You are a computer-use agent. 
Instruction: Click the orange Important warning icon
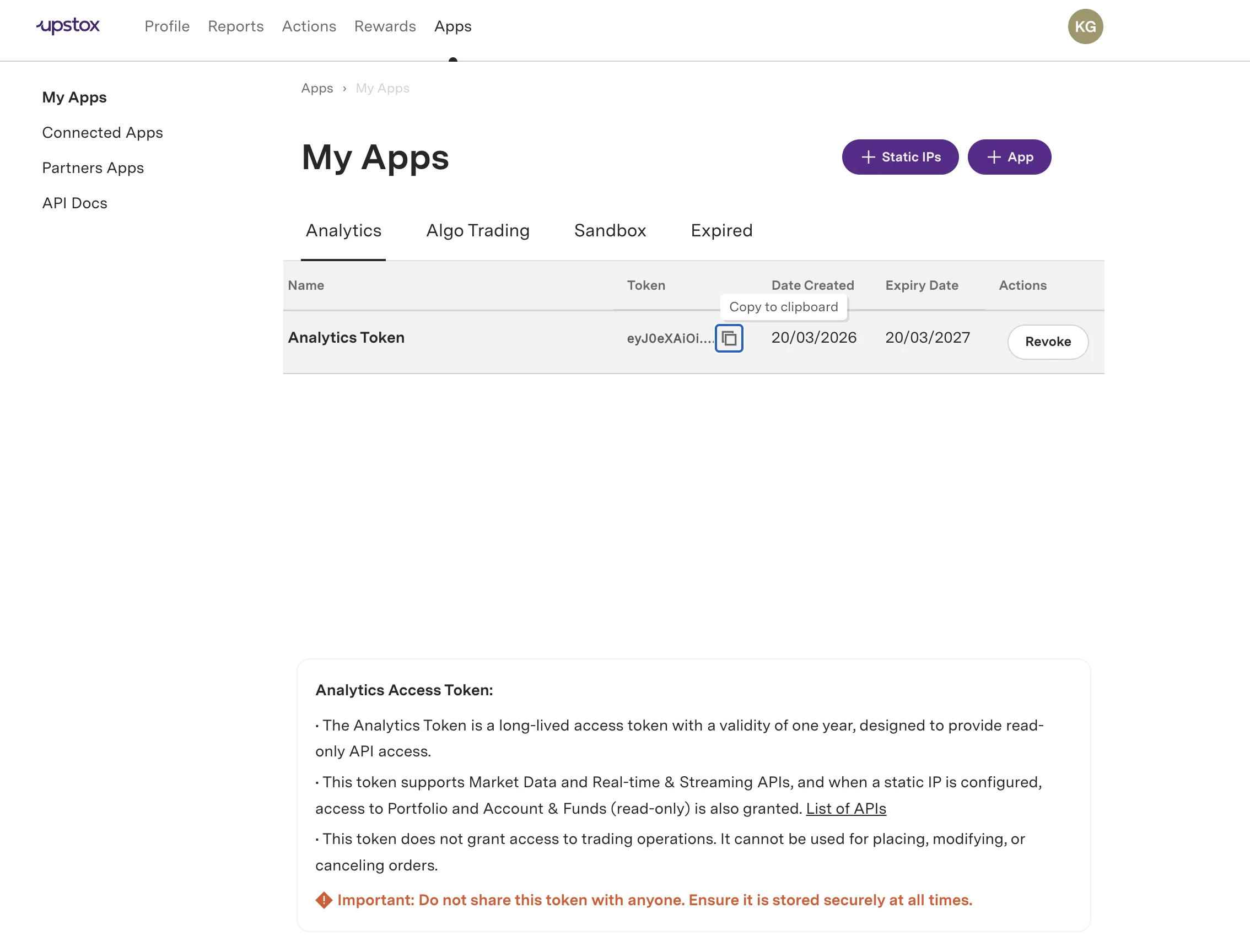[x=324, y=900]
